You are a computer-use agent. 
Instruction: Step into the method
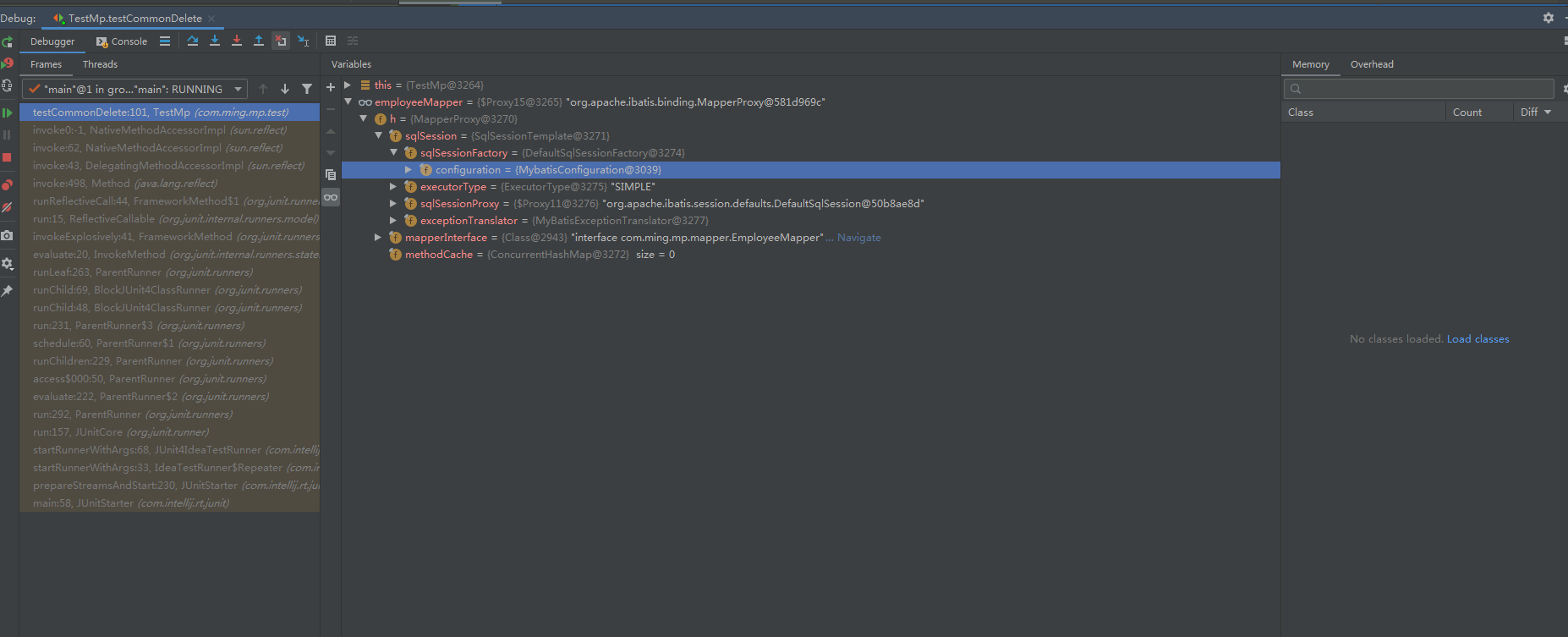[215, 41]
